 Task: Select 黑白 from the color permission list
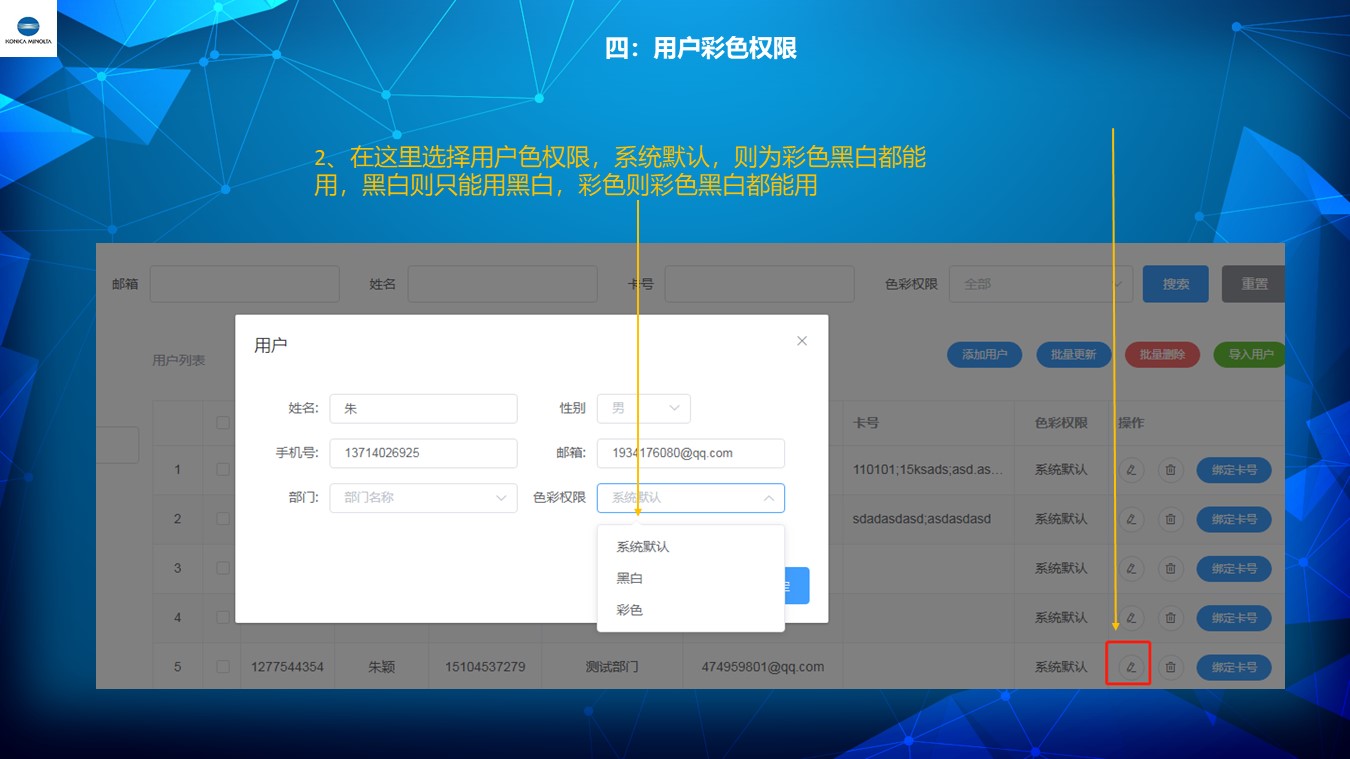tap(630, 578)
